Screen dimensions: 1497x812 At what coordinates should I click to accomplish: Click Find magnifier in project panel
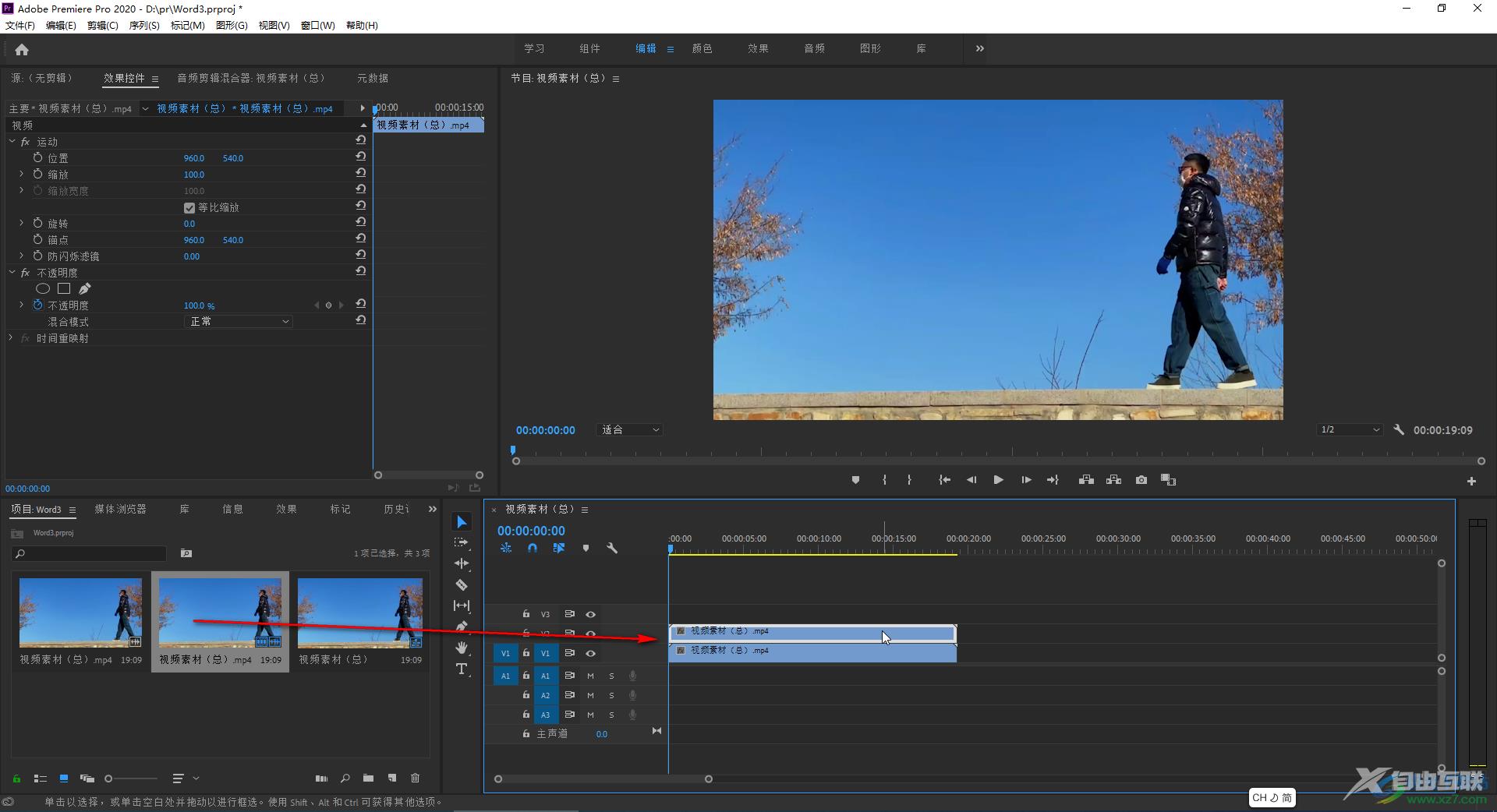(x=345, y=778)
